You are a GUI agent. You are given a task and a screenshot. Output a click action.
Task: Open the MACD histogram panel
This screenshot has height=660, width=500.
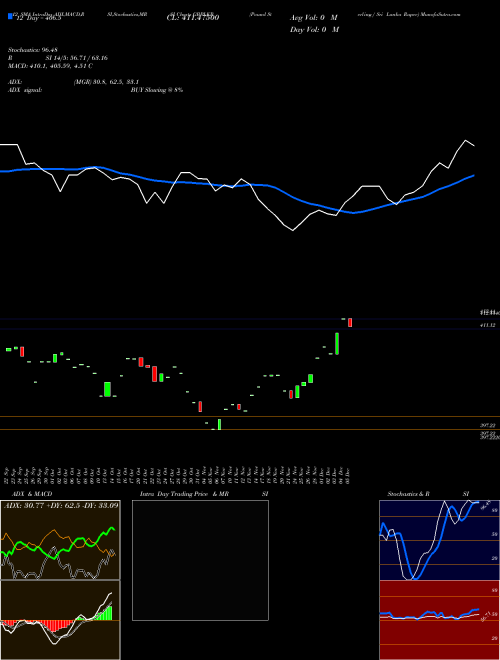pyautogui.click(x=60, y=620)
